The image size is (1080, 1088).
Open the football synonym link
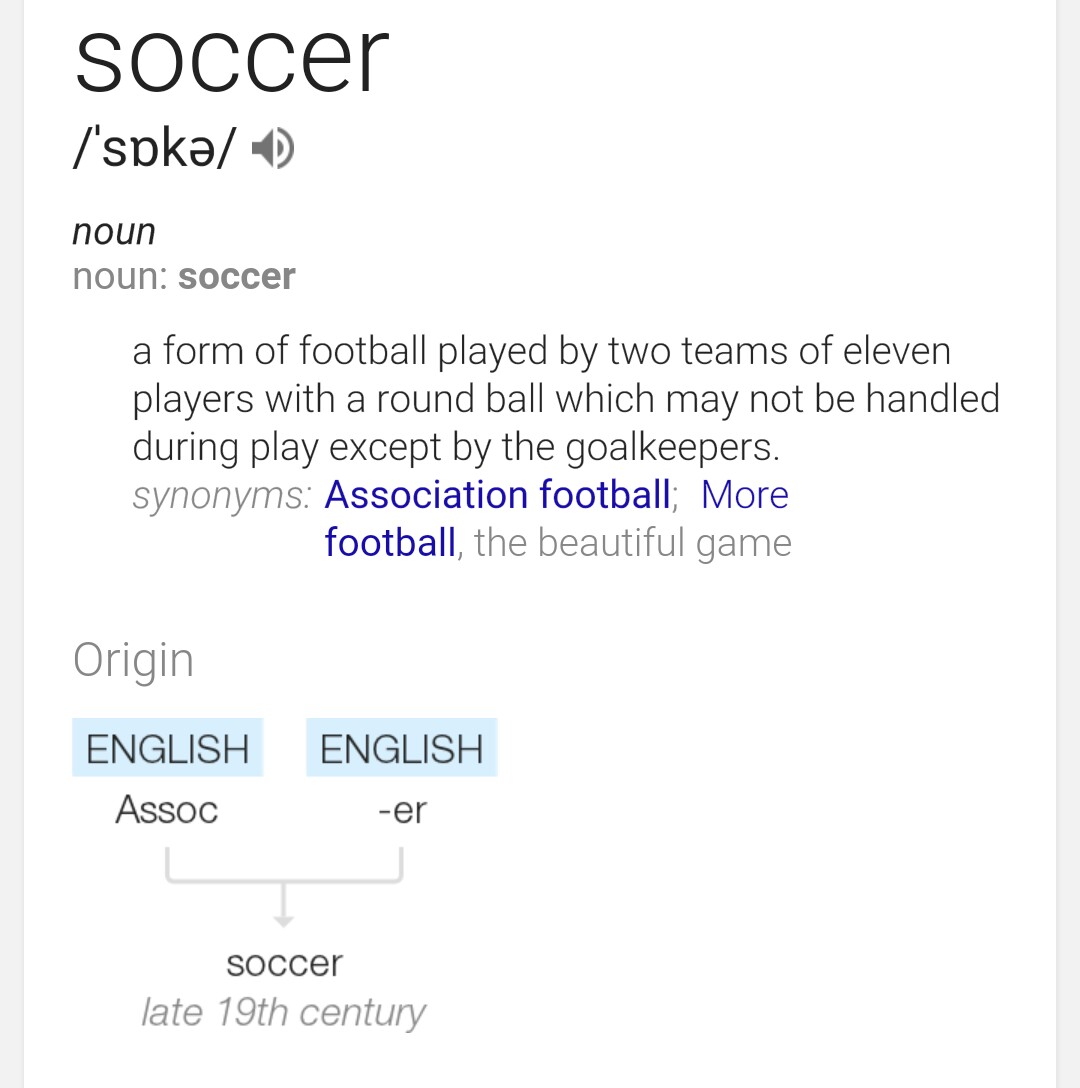390,543
